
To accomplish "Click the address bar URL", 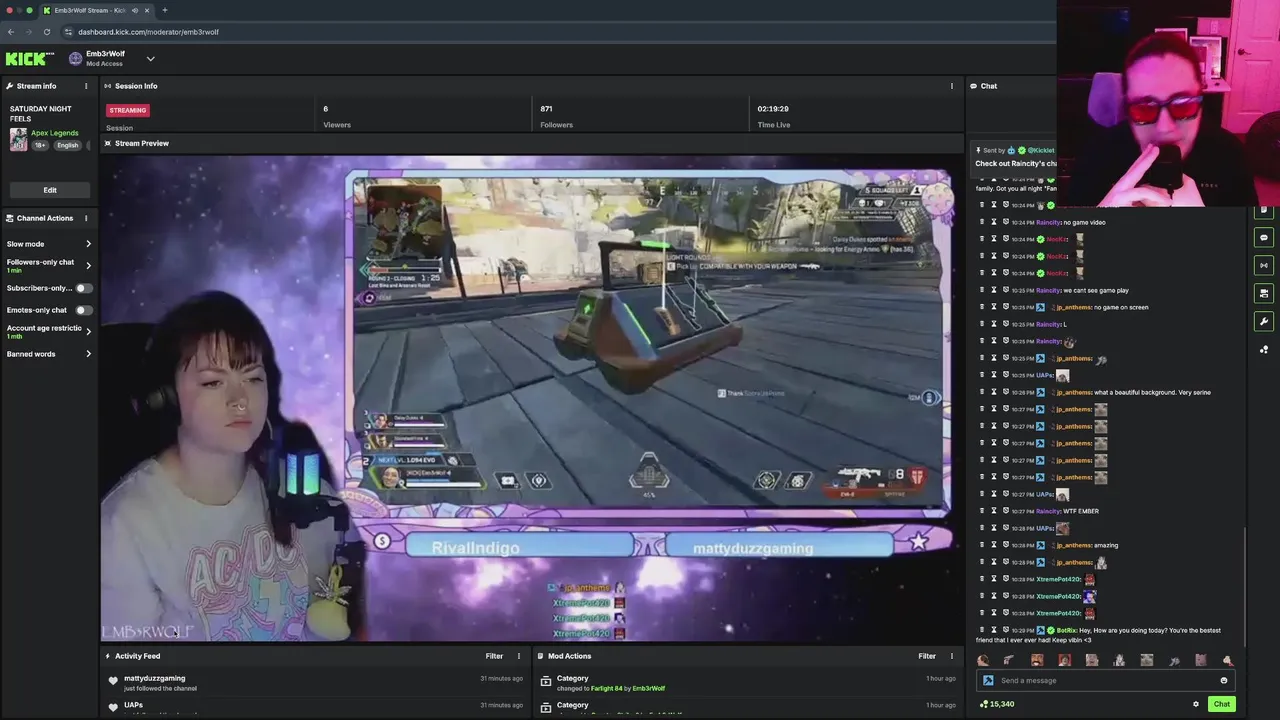I will coord(148,32).
